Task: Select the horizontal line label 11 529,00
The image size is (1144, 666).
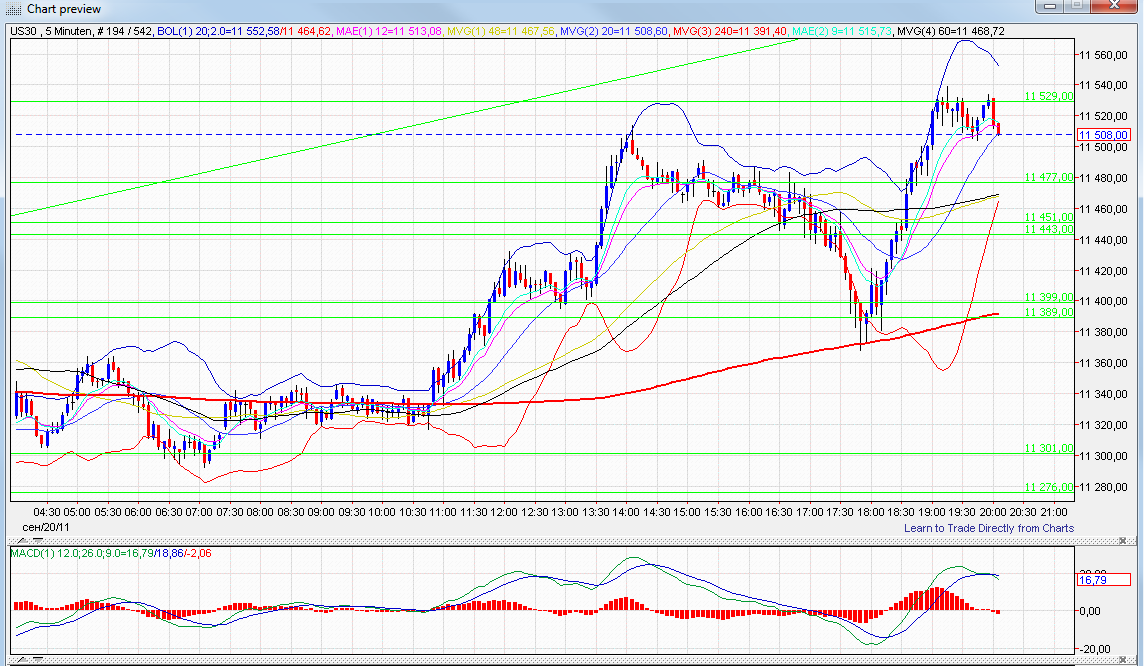Action: (1048, 96)
